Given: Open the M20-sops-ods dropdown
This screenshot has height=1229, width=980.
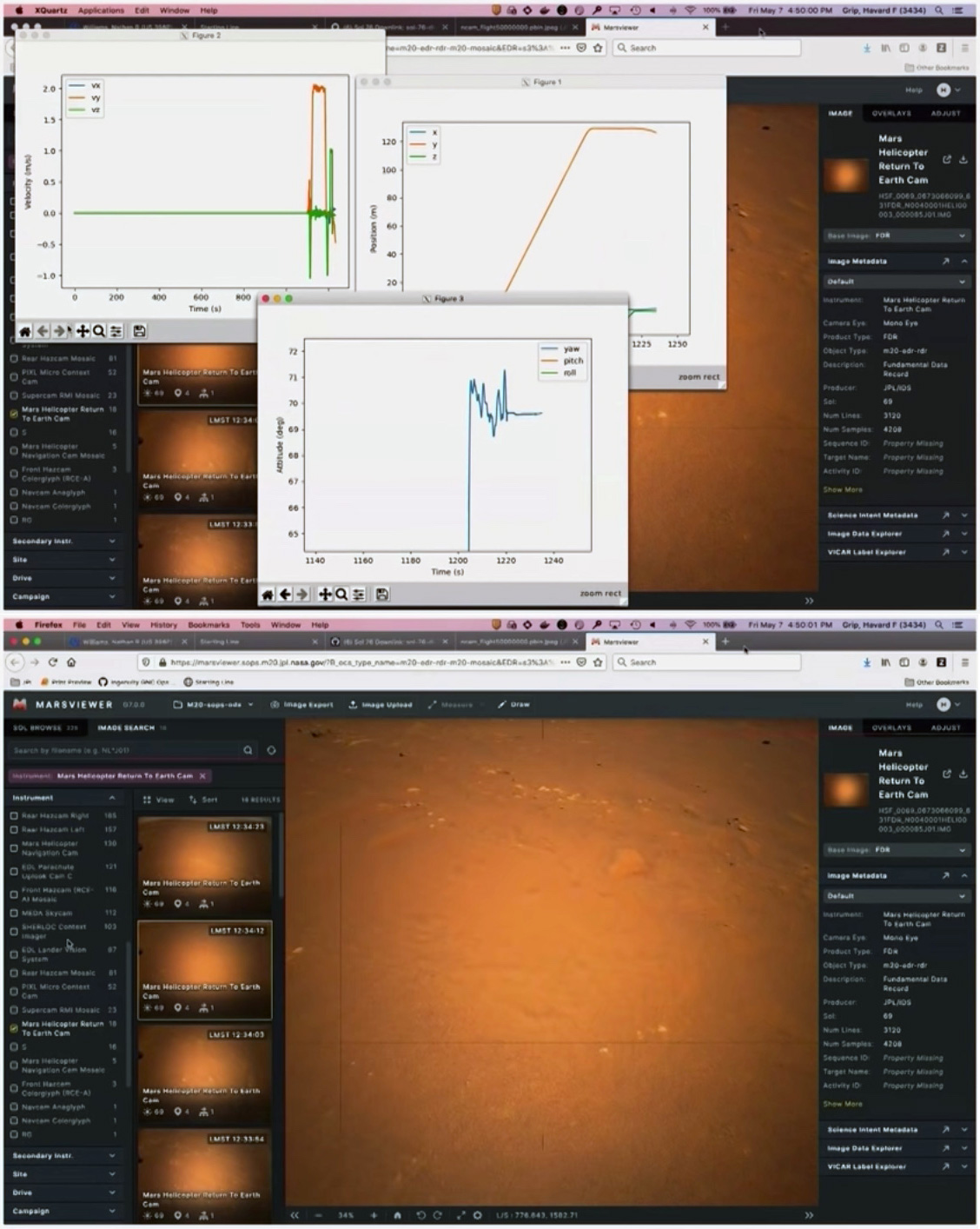Looking at the screenshot, I should pos(213,705).
